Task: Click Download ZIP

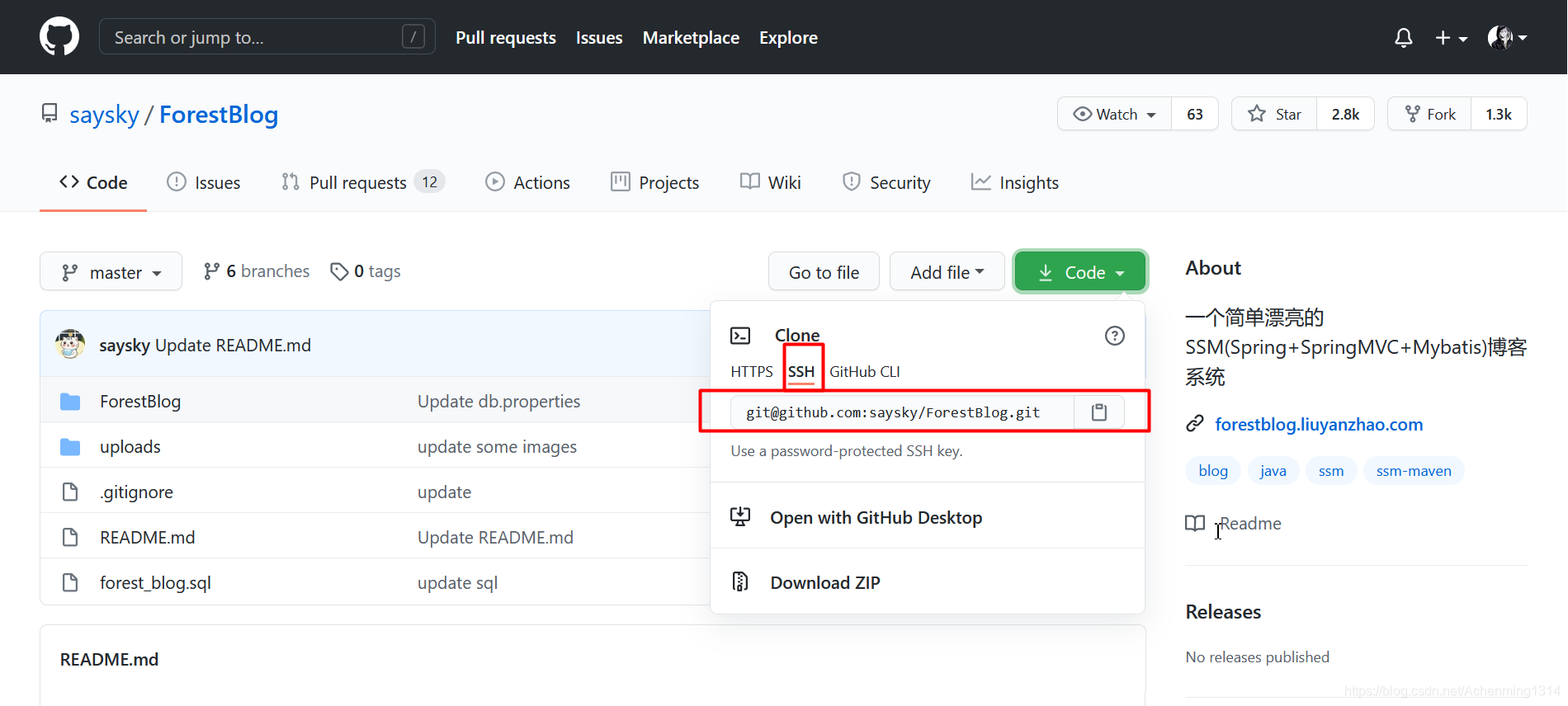Action: tap(825, 583)
